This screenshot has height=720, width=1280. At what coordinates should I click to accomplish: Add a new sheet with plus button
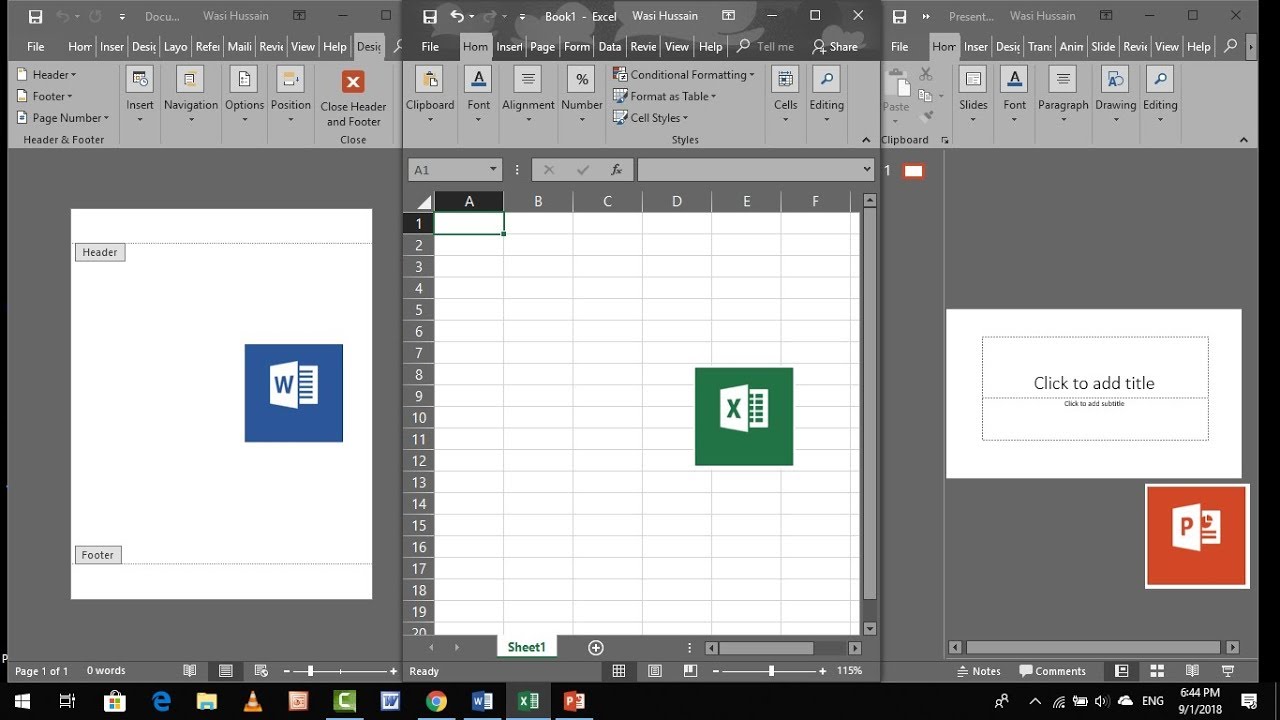tap(596, 648)
